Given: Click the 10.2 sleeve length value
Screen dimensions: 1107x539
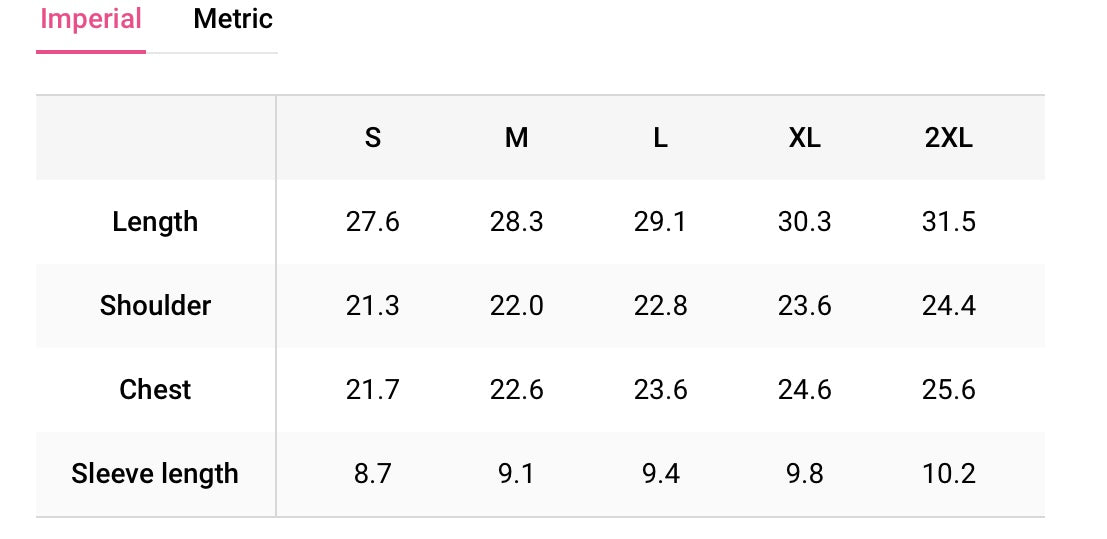Looking at the screenshot, I should coord(949,474).
